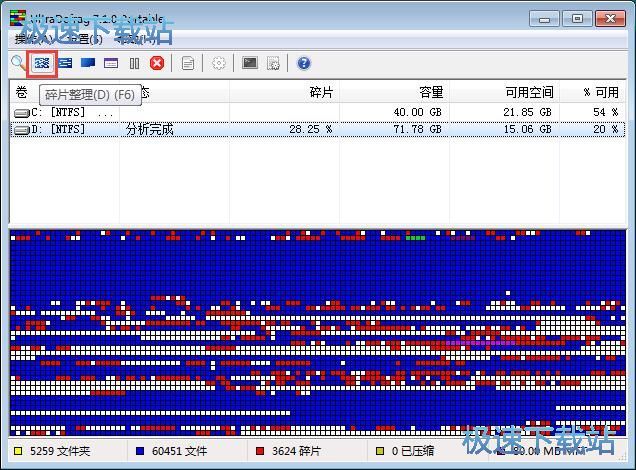Click the 3624 碎片 status entry
Image resolution: width=636 pixels, height=470 pixels.
296,451
